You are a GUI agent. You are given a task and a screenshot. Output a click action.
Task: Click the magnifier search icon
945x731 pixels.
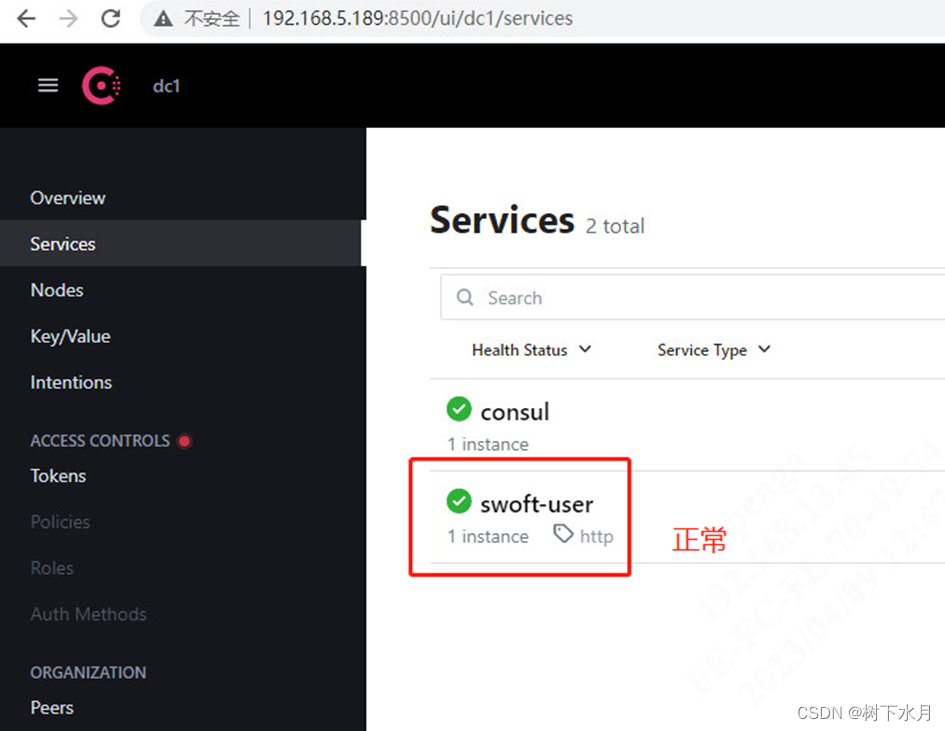coord(465,297)
